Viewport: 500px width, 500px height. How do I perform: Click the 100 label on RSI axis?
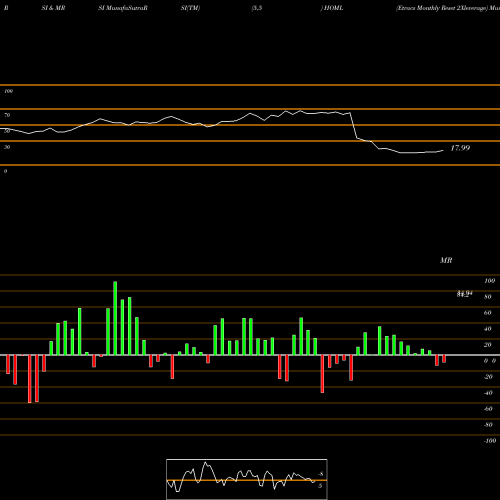[x=8, y=91]
